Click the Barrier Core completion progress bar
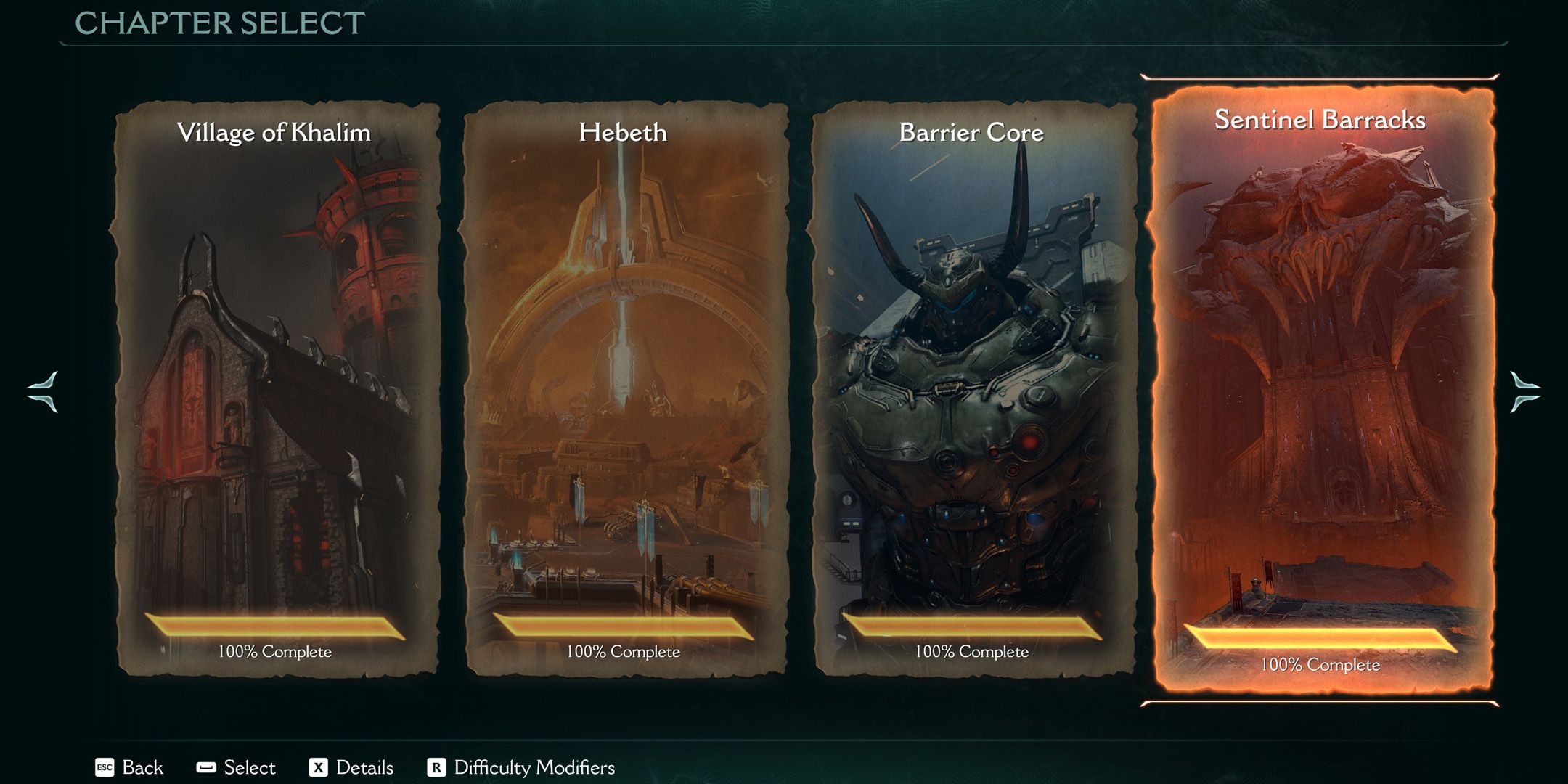The width and height of the screenshot is (1568, 784). point(971,626)
